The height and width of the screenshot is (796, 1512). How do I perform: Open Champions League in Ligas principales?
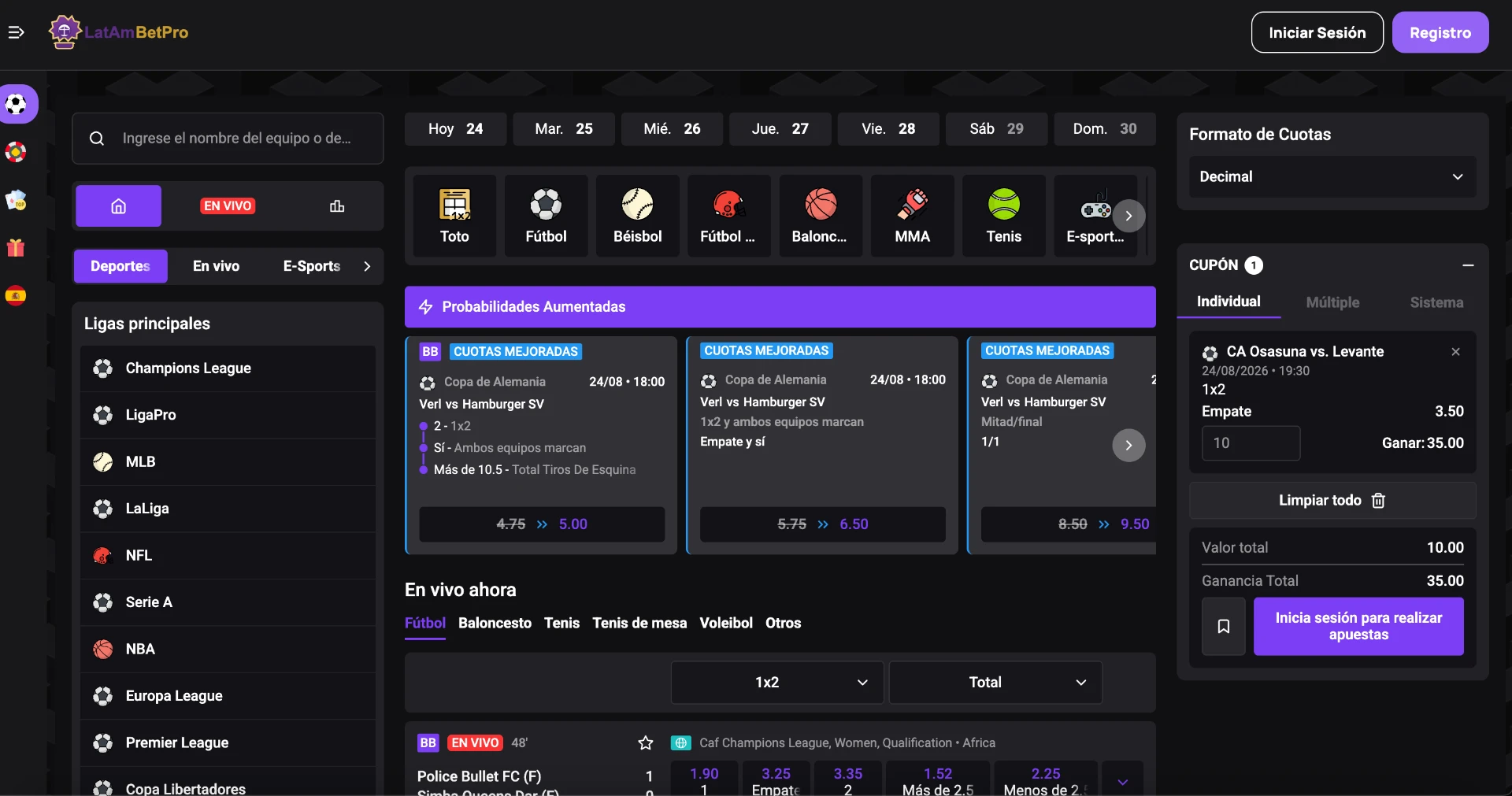228,368
